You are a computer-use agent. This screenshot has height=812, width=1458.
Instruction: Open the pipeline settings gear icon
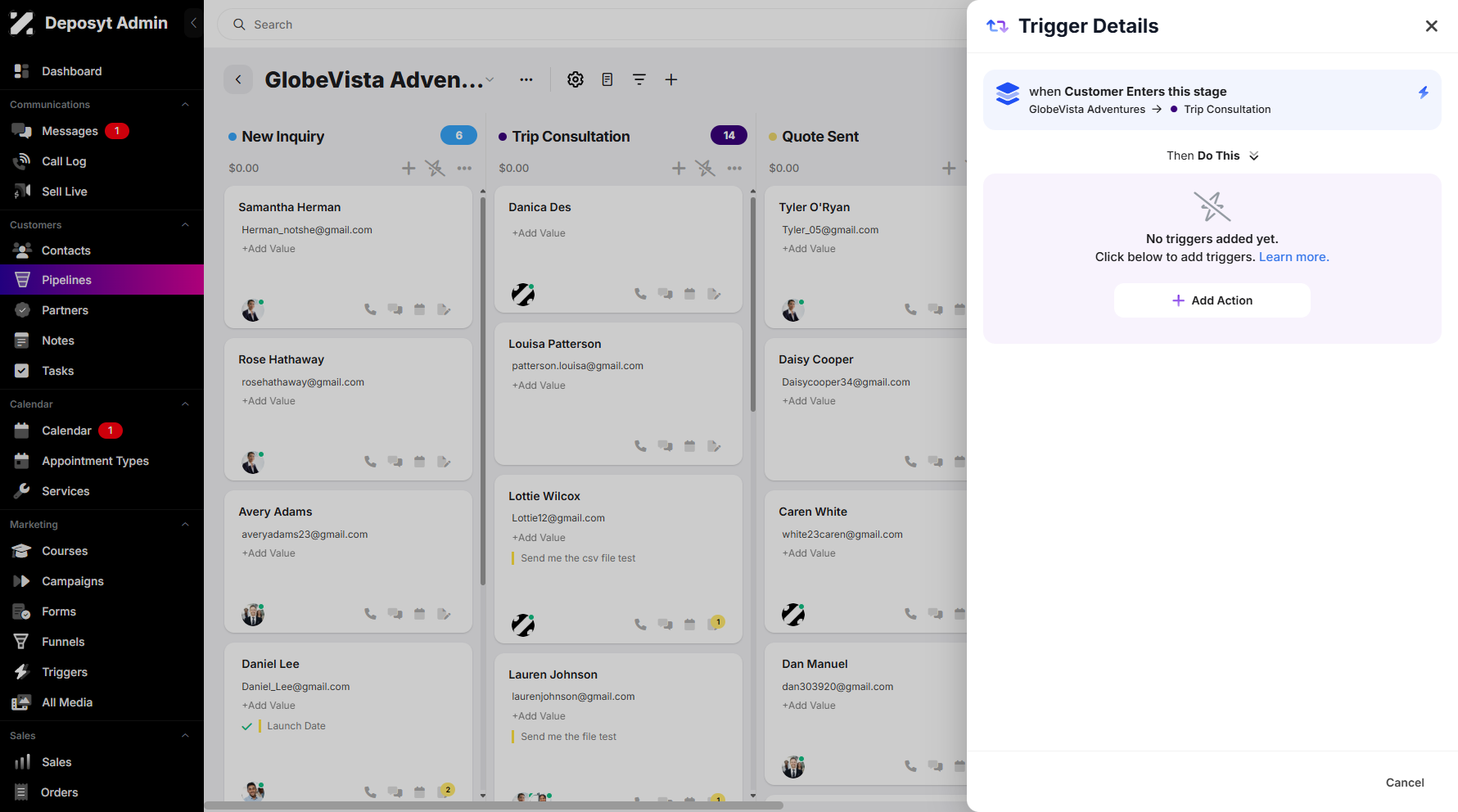576,79
